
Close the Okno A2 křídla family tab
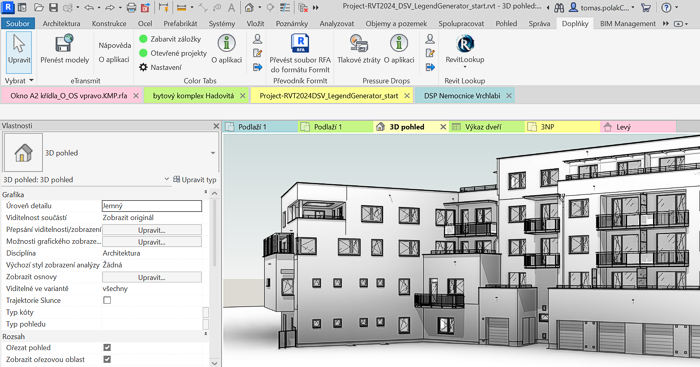tap(136, 96)
